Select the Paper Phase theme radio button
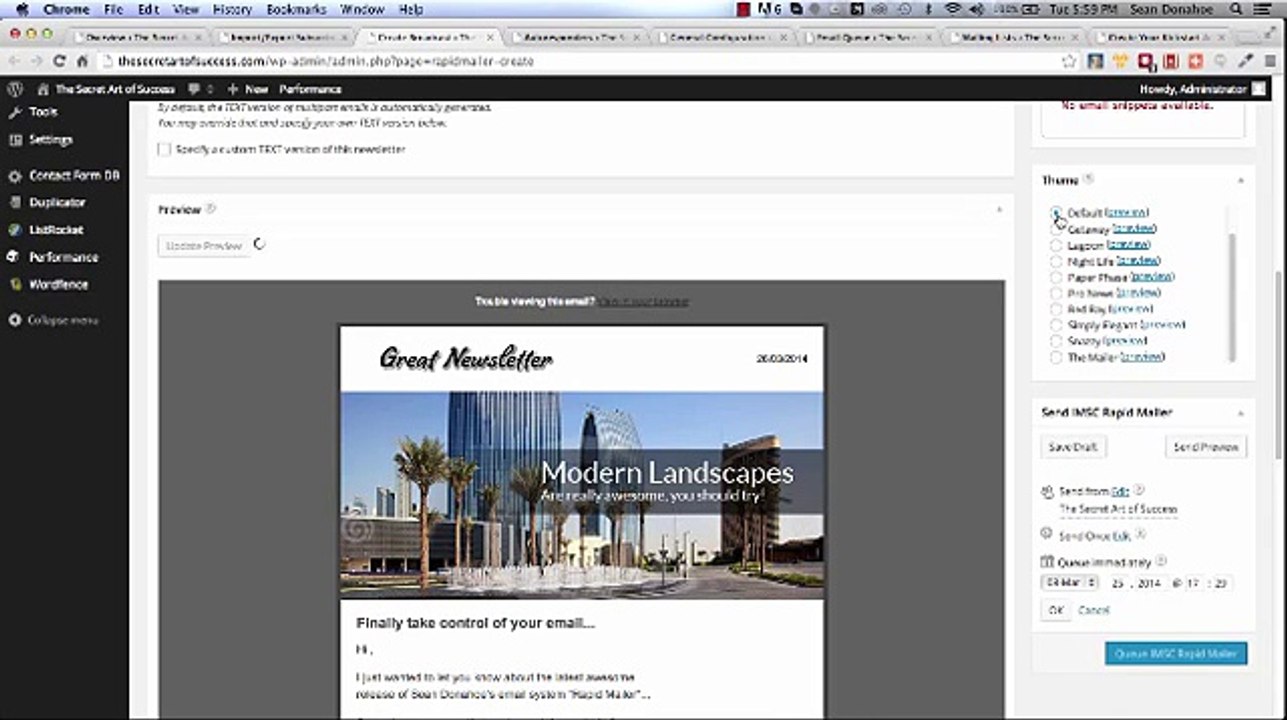The image size is (1287, 720). point(1057,277)
